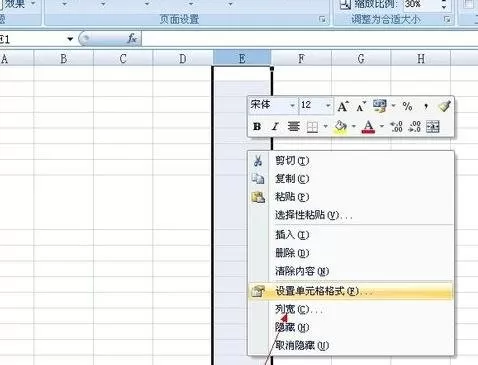
Task: Select column C header
Action: (123, 58)
